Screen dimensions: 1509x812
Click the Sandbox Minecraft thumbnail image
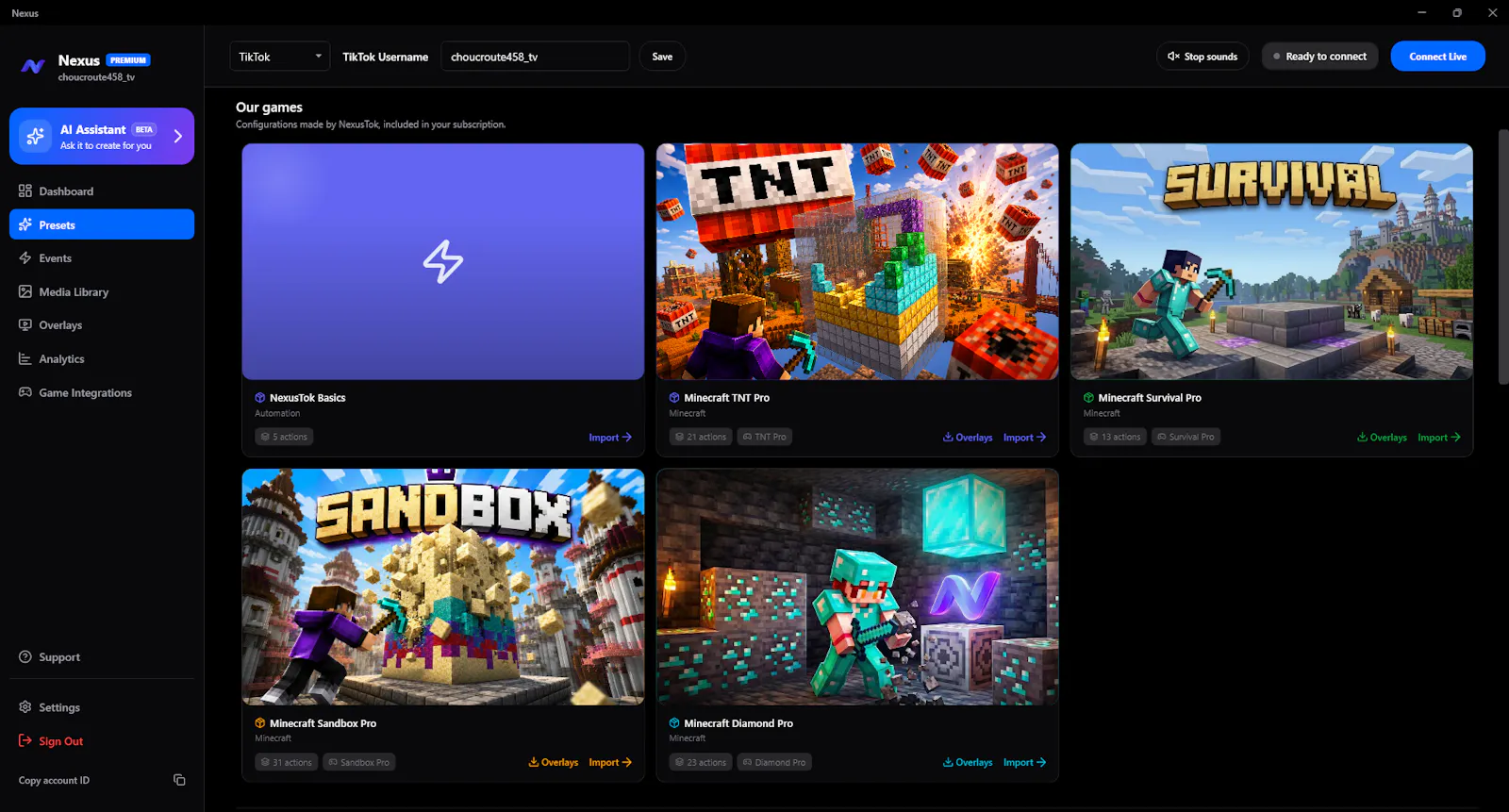pyautogui.click(x=443, y=587)
